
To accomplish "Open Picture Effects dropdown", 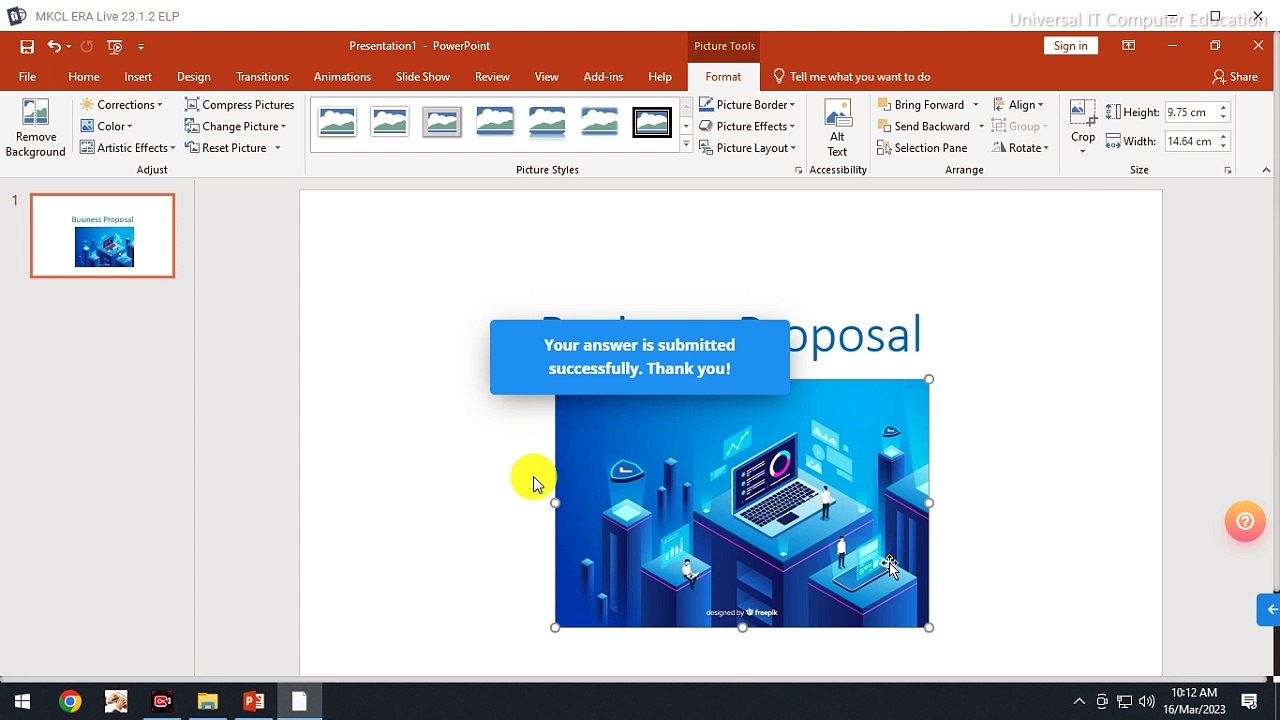I will (747, 126).
